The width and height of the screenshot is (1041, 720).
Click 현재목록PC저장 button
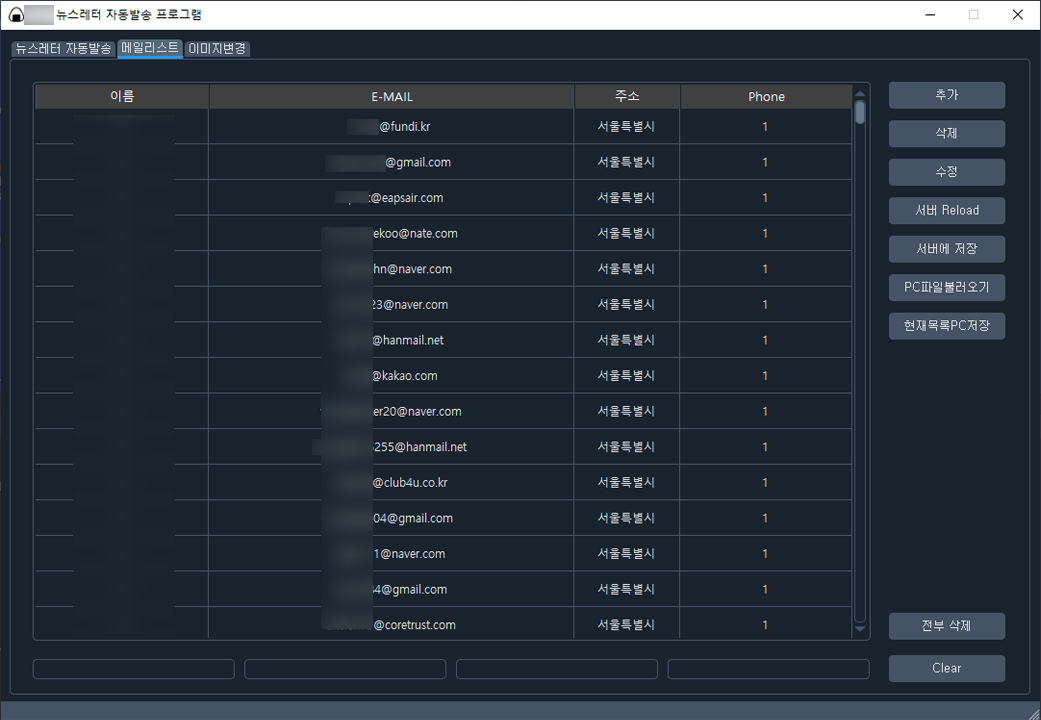(x=946, y=326)
